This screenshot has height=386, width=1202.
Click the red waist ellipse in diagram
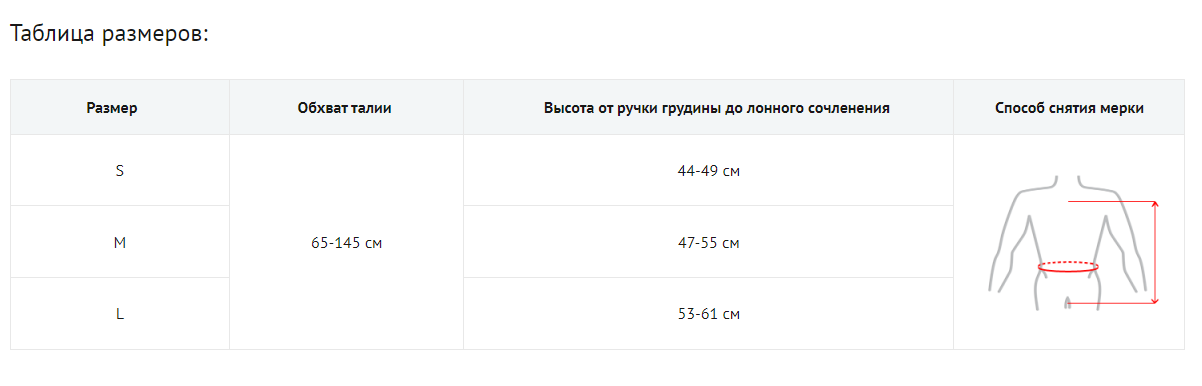point(1068,267)
